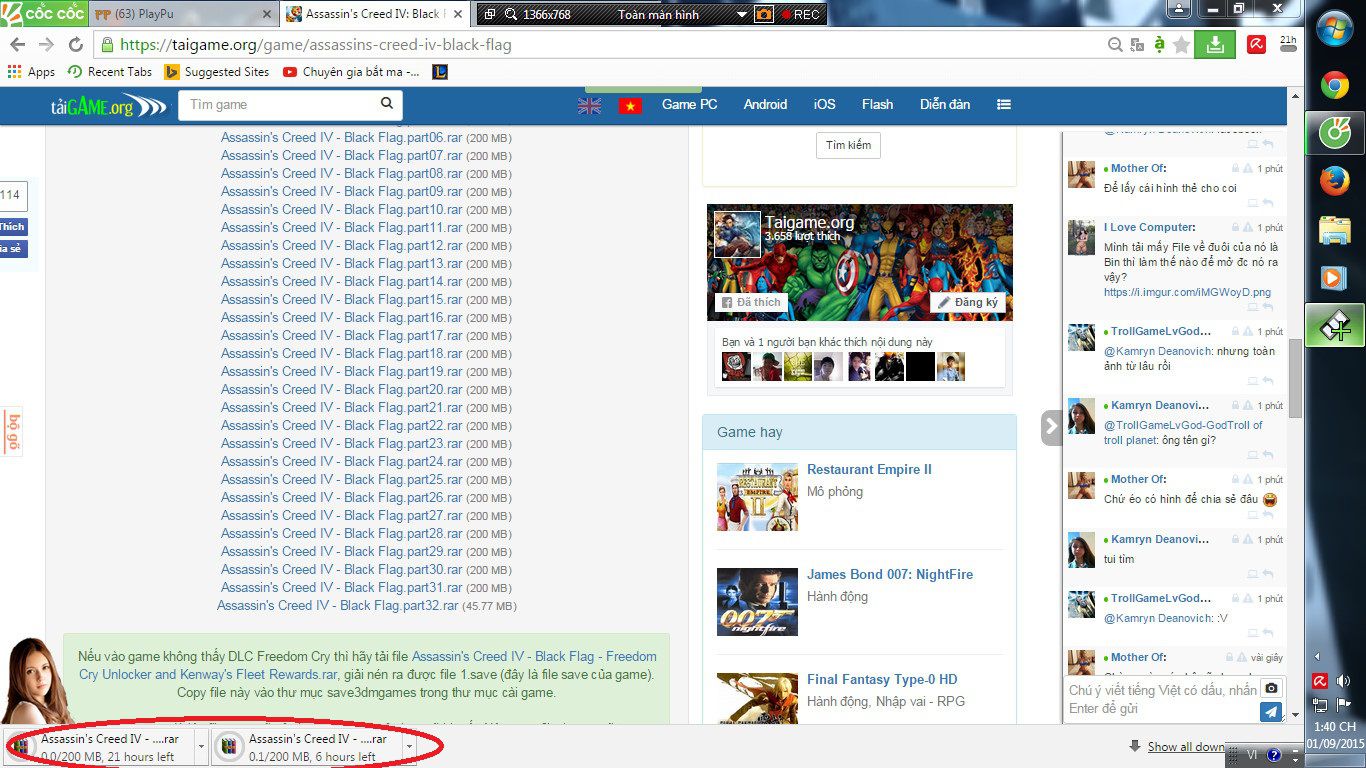The image size is (1366, 768).
Task: Switch to the (63) PlayPu tab
Action: coord(180,15)
